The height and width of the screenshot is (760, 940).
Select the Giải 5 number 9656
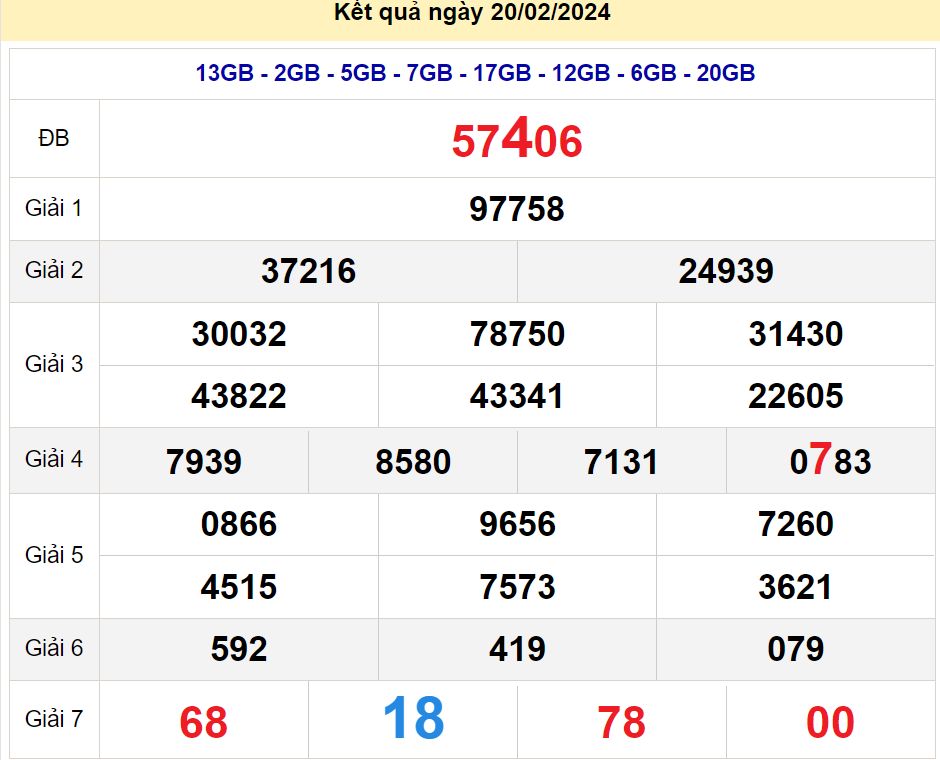tap(517, 524)
